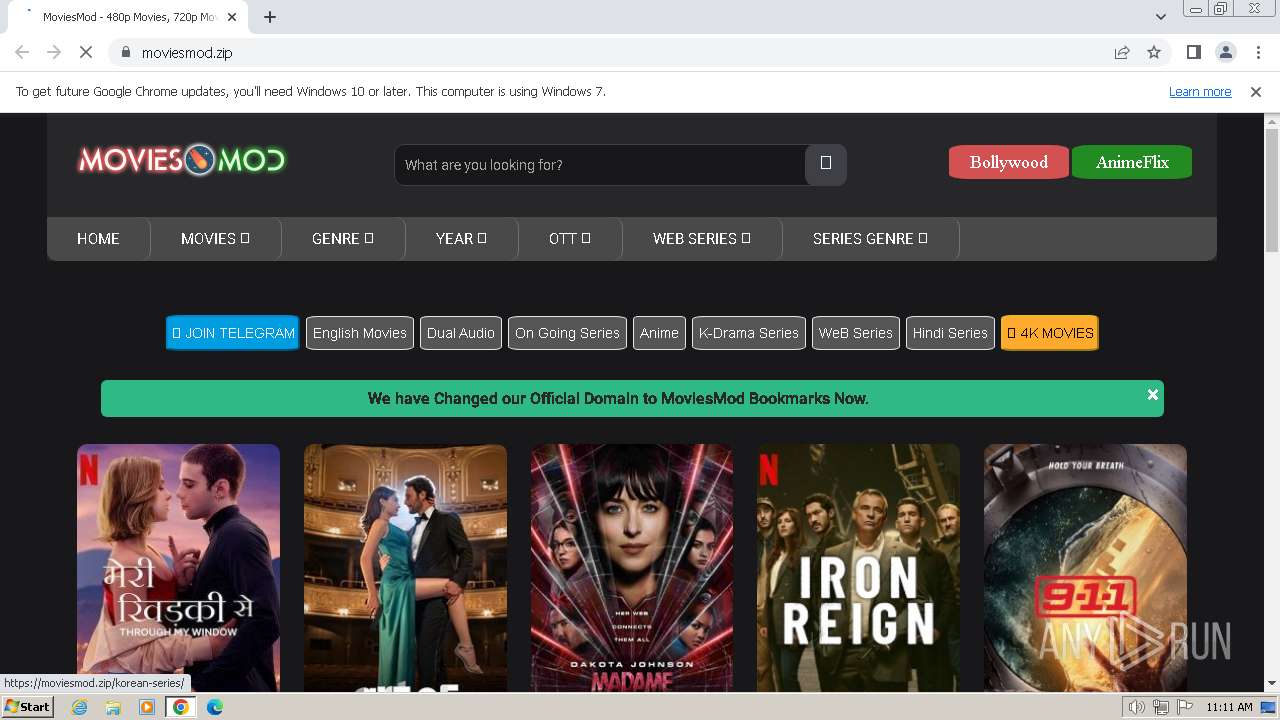The image size is (1280, 720).
Task: Open K-Drama Series category
Action: (749, 333)
